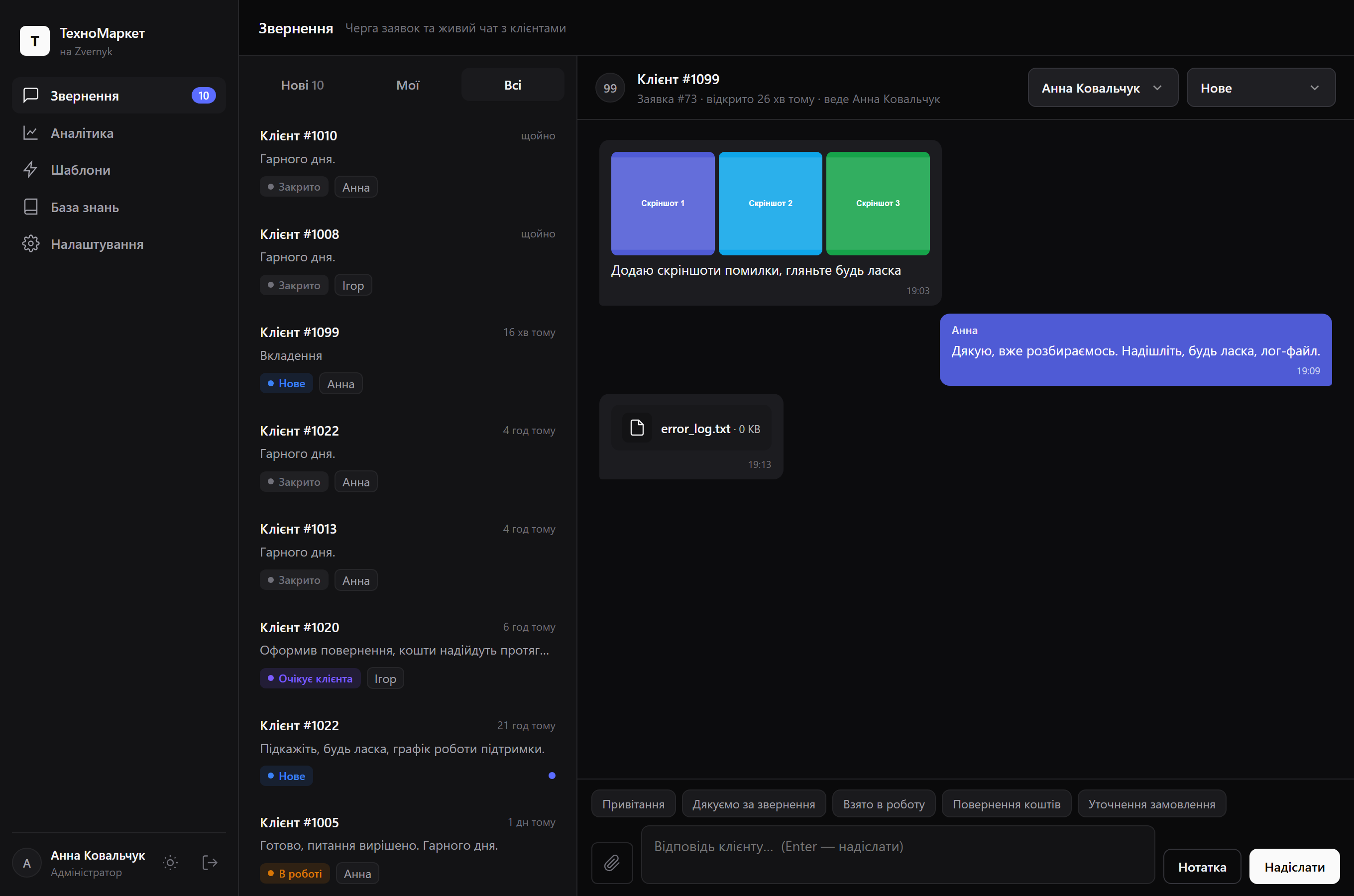The image size is (1354, 896).
Task: Open Налаштування gear icon
Action: [x=30, y=244]
